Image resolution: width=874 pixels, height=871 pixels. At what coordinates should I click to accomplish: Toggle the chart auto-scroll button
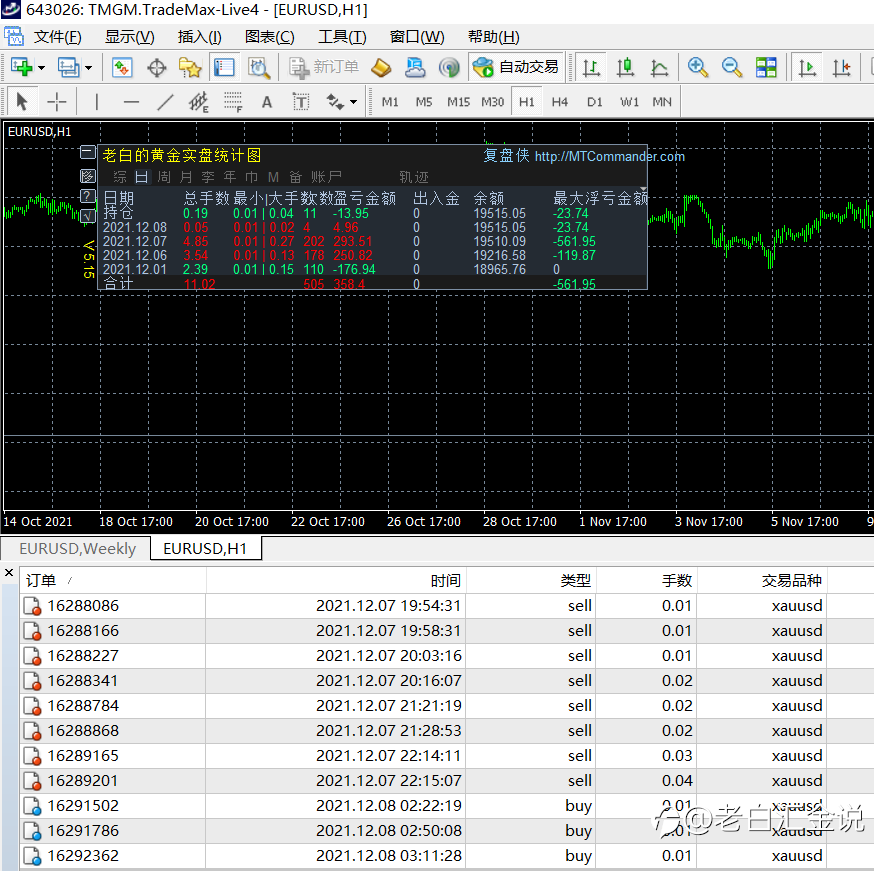[808, 67]
